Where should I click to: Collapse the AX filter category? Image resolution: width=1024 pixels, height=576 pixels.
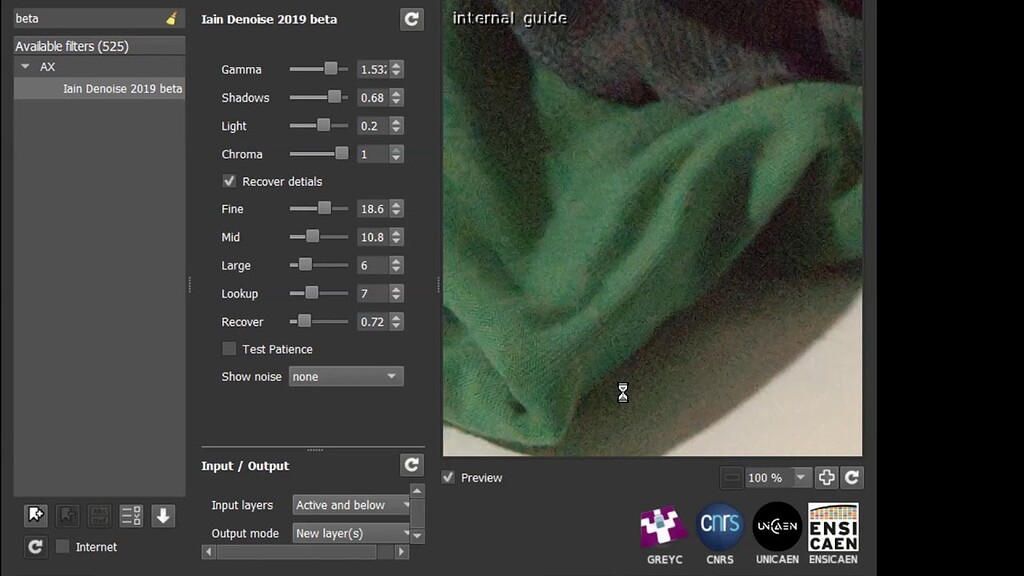pos(24,66)
